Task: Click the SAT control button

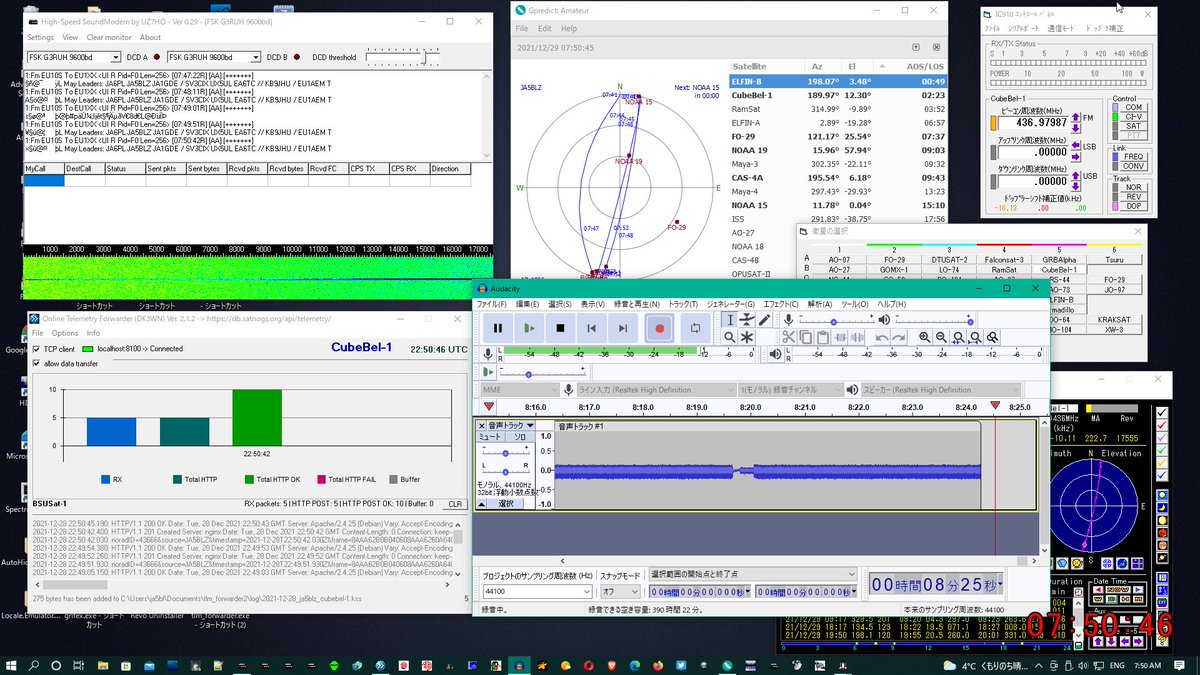Action: 1133,126
